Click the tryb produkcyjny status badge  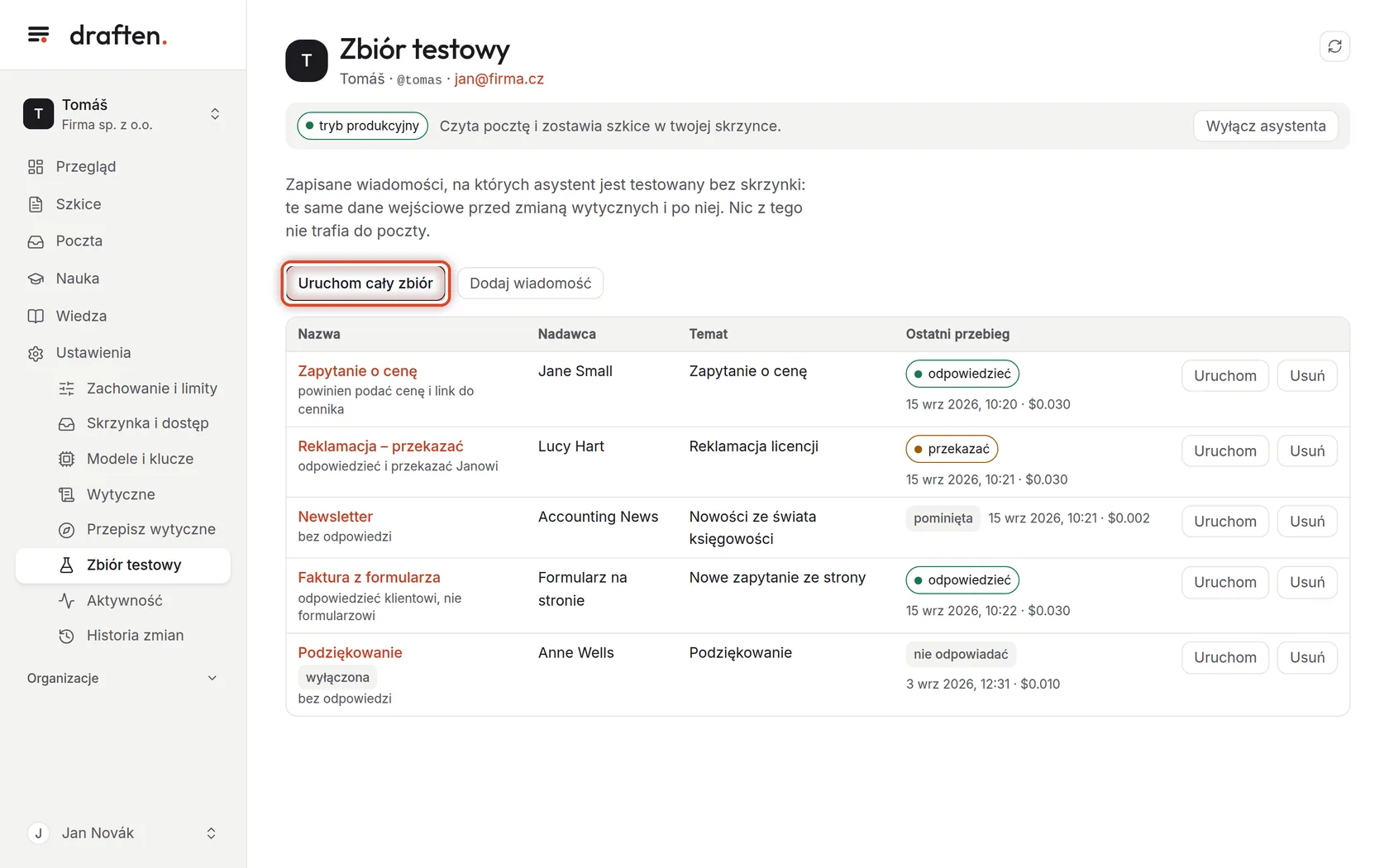[x=362, y=126]
